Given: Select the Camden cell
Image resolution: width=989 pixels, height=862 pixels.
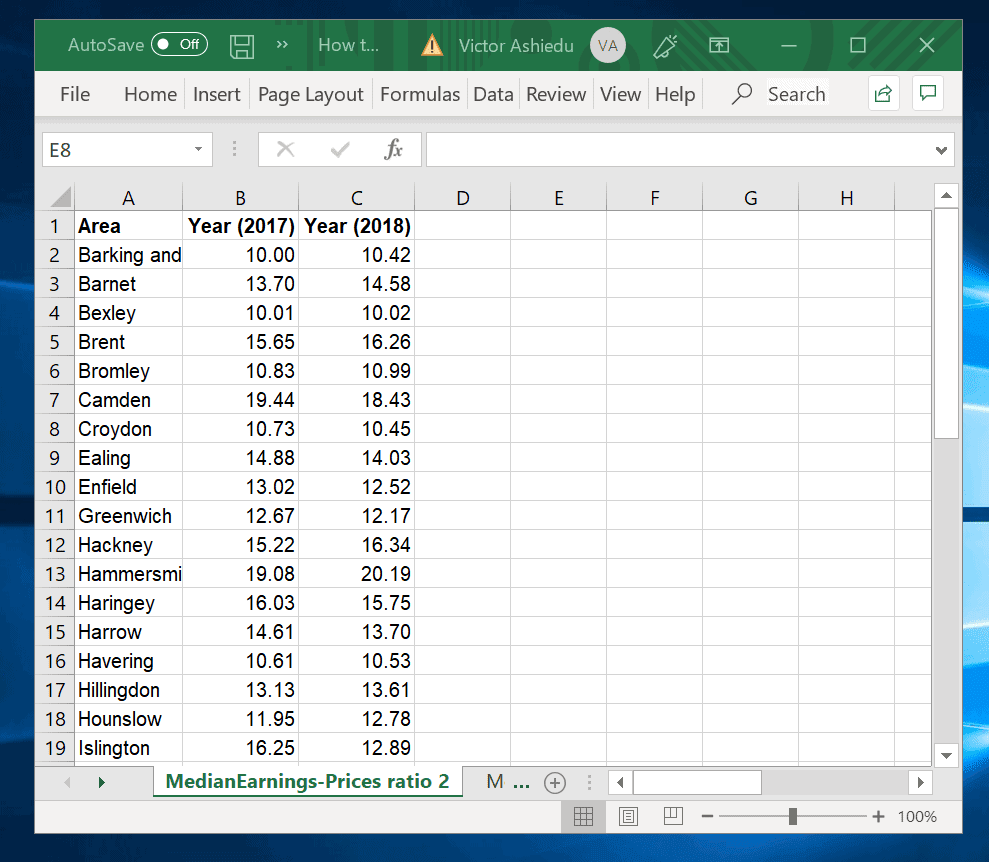Looking at the screenshot, I should tap(129, 400).
